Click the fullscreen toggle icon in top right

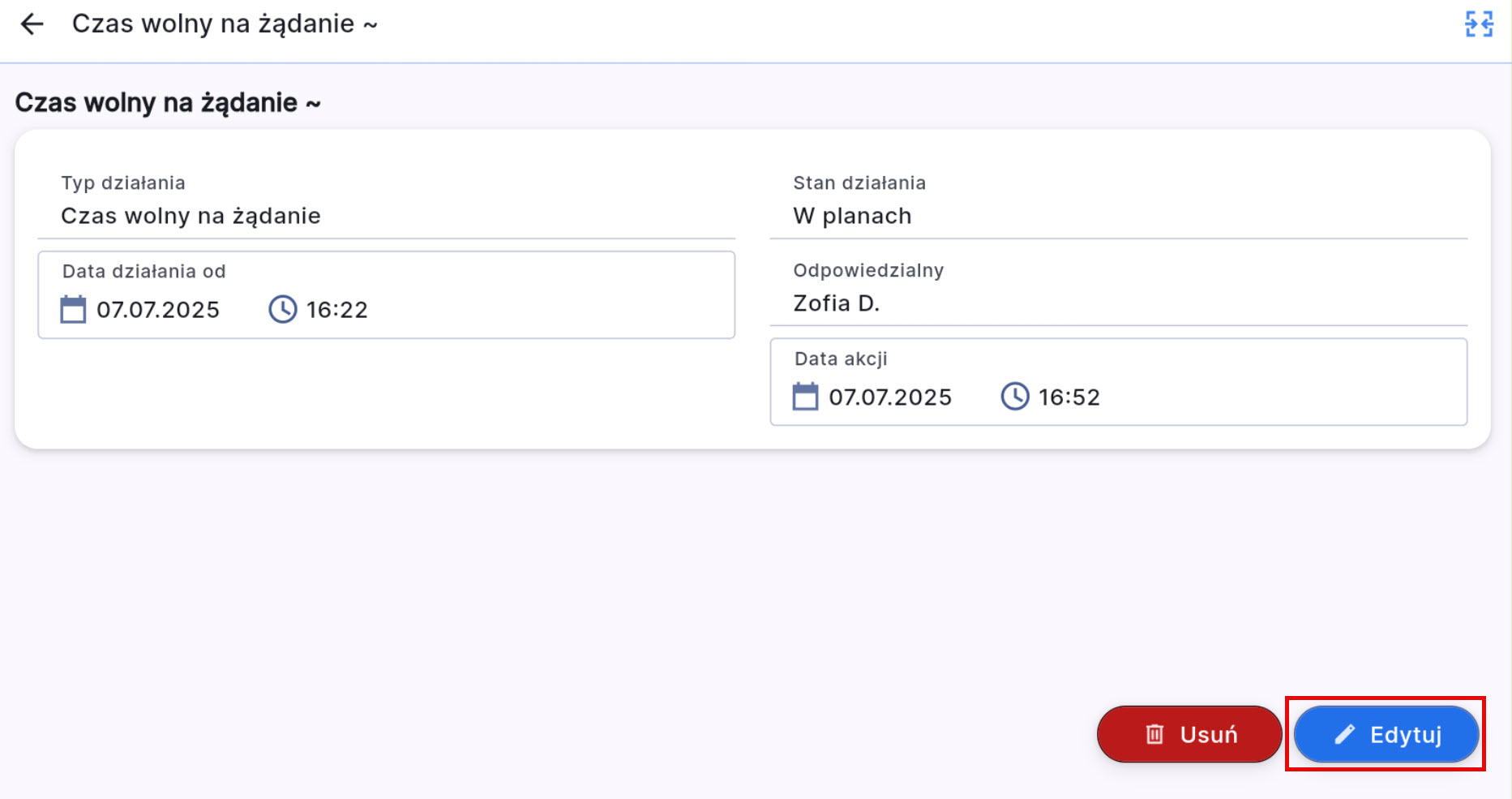pos(1479,24)
